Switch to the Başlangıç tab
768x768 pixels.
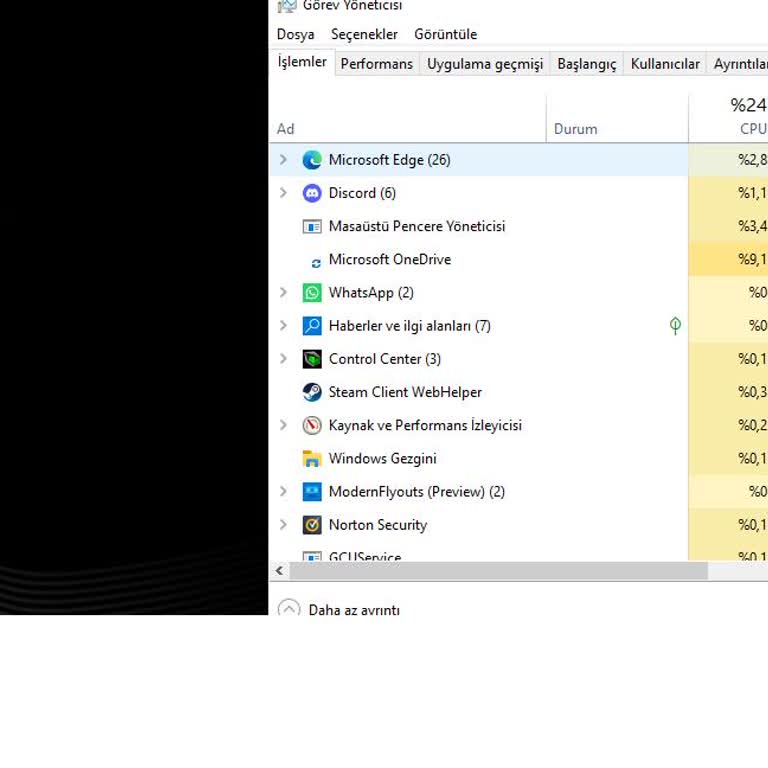click(x=586, y=64)
